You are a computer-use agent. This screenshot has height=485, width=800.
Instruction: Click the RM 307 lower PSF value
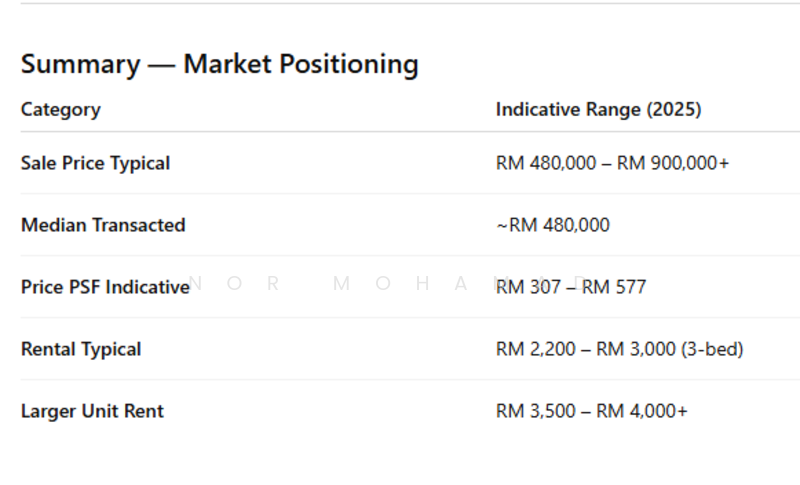[526, 287]
